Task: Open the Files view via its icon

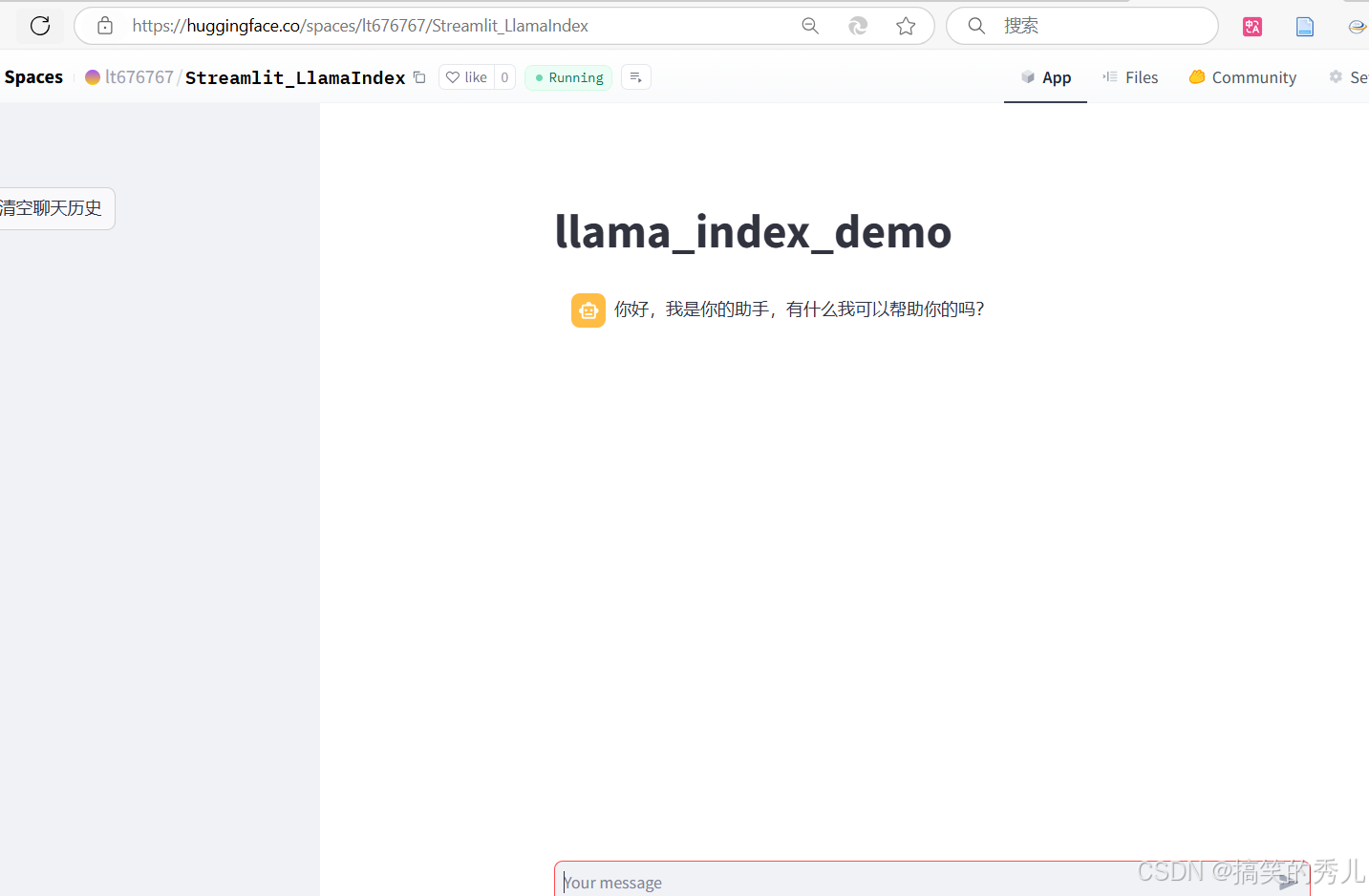Action: 1109,76
